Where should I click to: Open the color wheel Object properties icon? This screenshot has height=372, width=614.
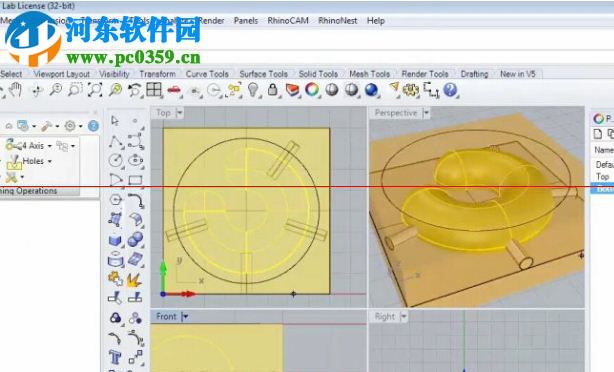312,90
